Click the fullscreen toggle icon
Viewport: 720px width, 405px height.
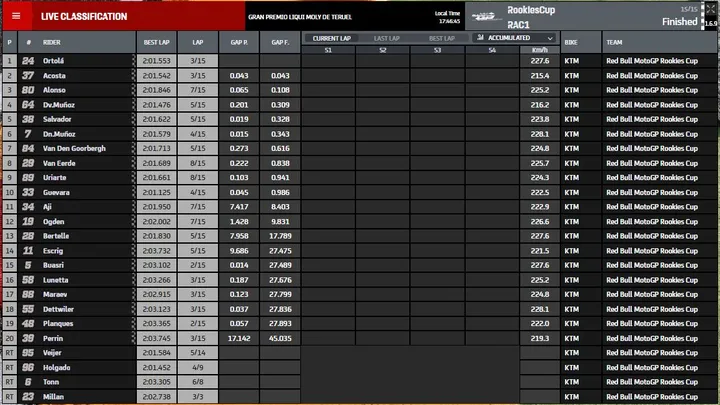tap(710, 9)
